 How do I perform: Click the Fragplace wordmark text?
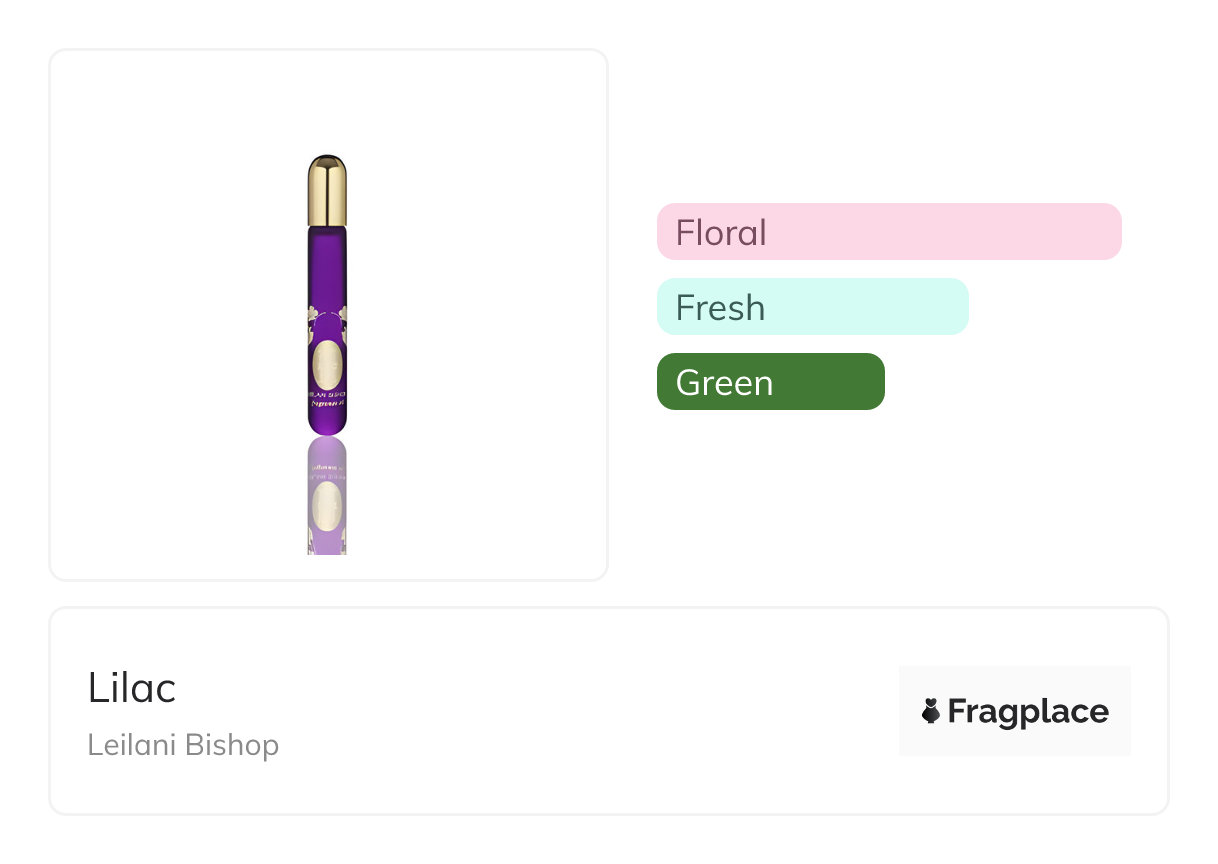point(1028,711)
